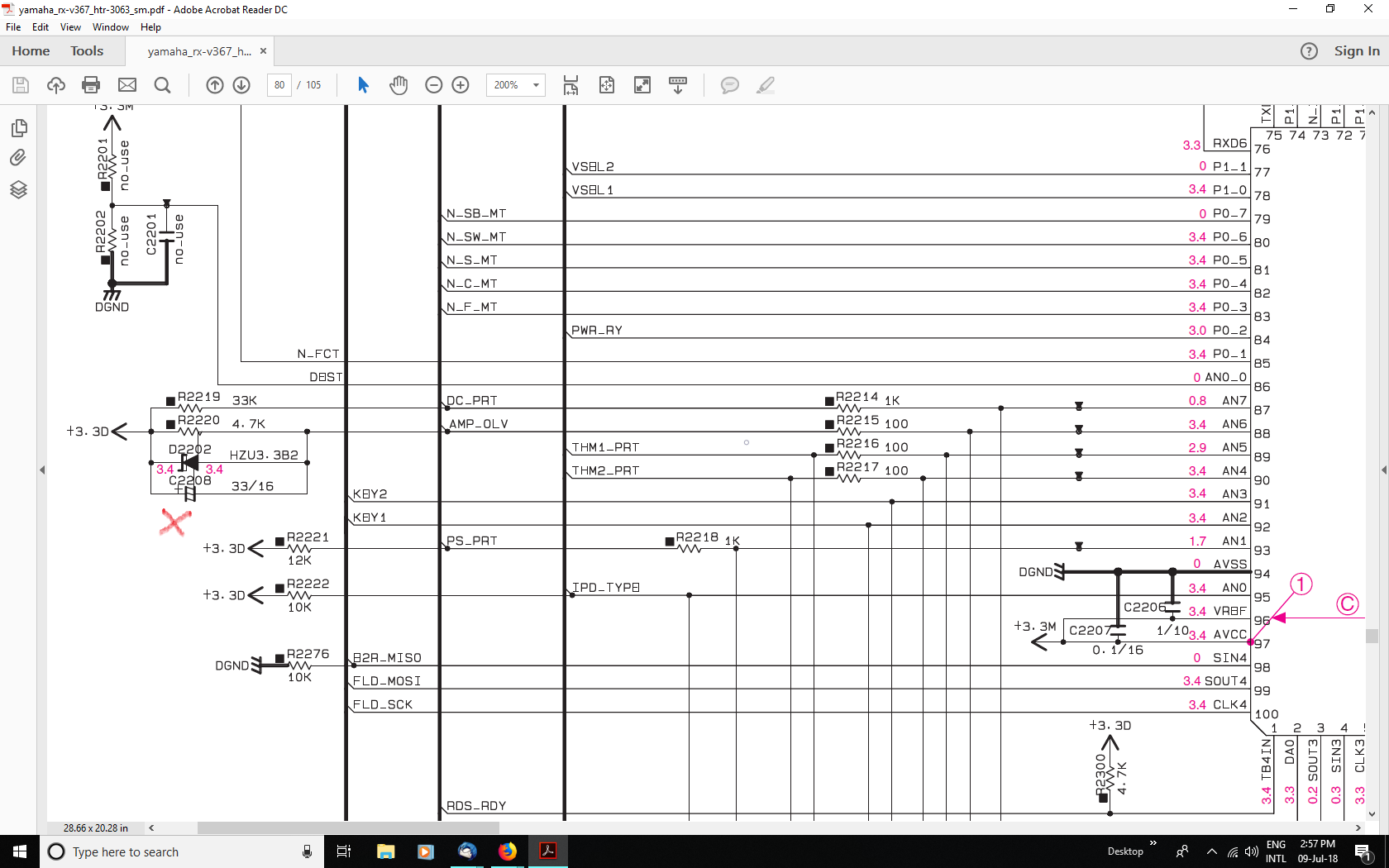Image resolution: width=1389 pixels, height=868 pixels.
Task: Activate the Hand pan tool
Action: 399,85
